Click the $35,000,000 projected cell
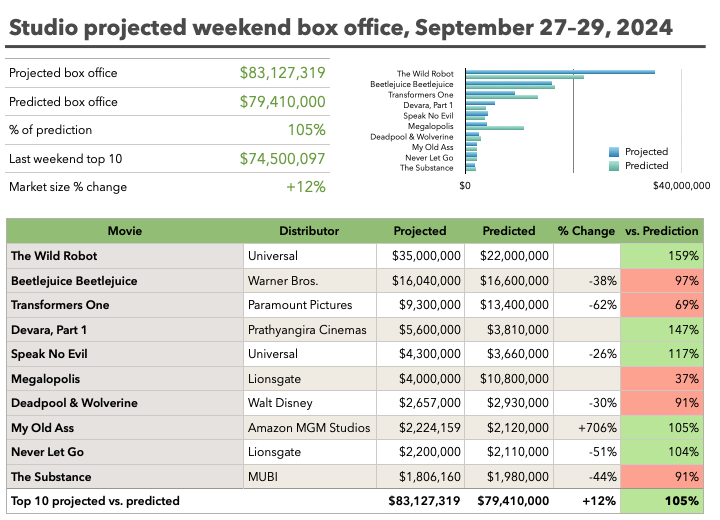Image resolution: width=720 pixels, height=520 pixels. tap(421, 256)
